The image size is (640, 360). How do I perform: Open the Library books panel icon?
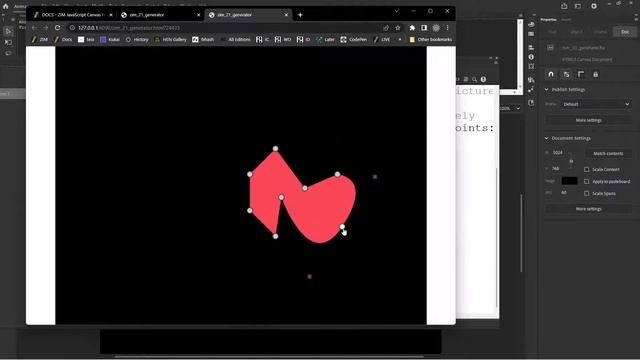click(x=531, y=80)
